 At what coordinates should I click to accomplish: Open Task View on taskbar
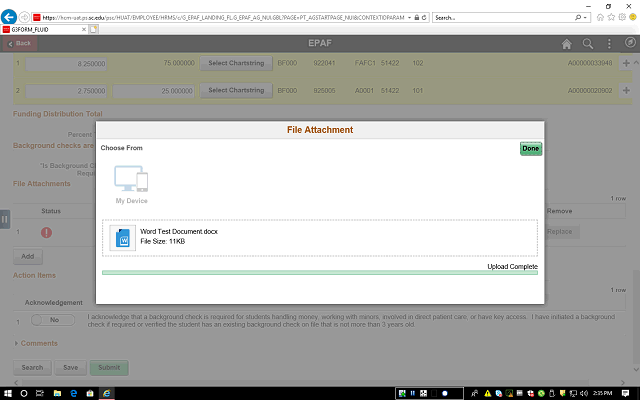coord(40,393)
